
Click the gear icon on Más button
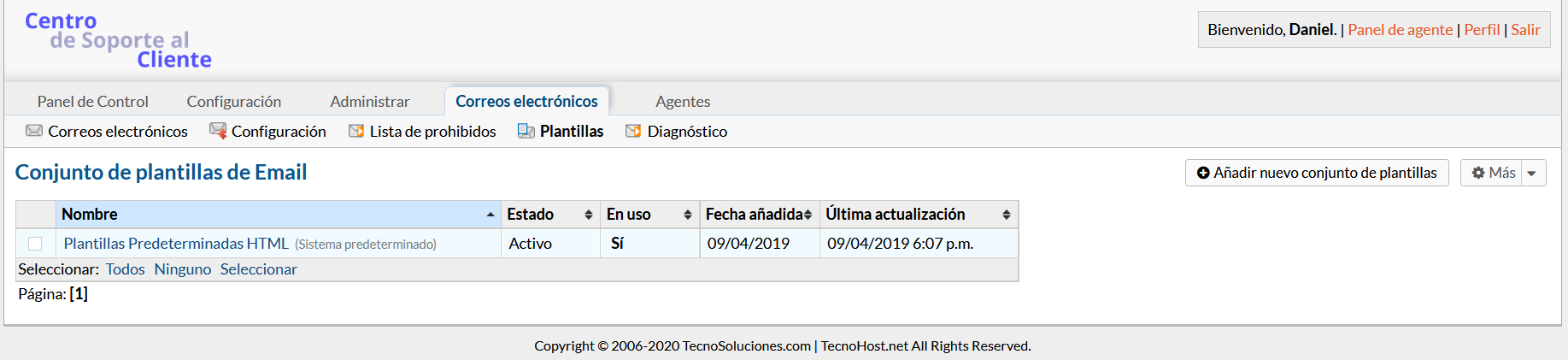tap(1478, 173)
